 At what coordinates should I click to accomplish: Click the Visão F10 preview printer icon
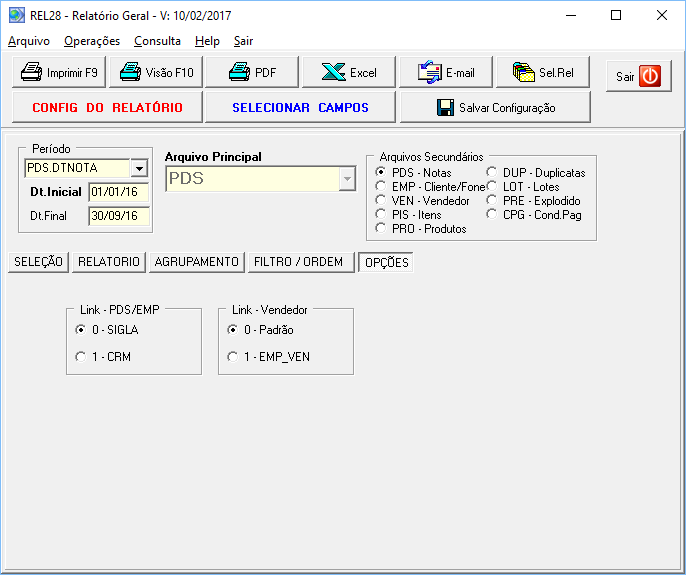(130, 72)
